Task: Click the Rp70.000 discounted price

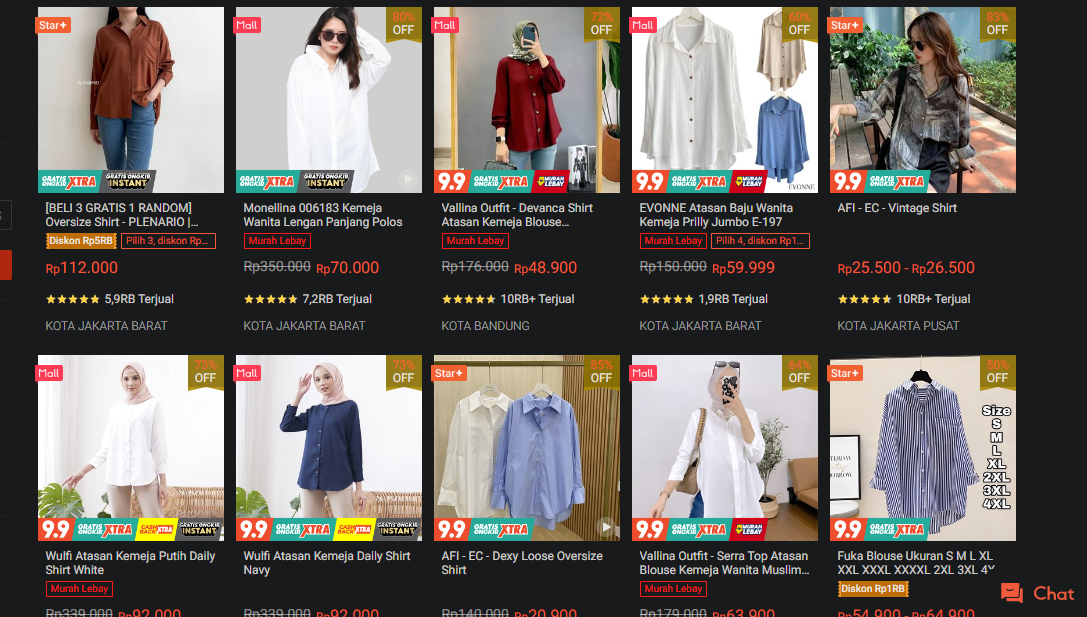Action: click(347, 268)
